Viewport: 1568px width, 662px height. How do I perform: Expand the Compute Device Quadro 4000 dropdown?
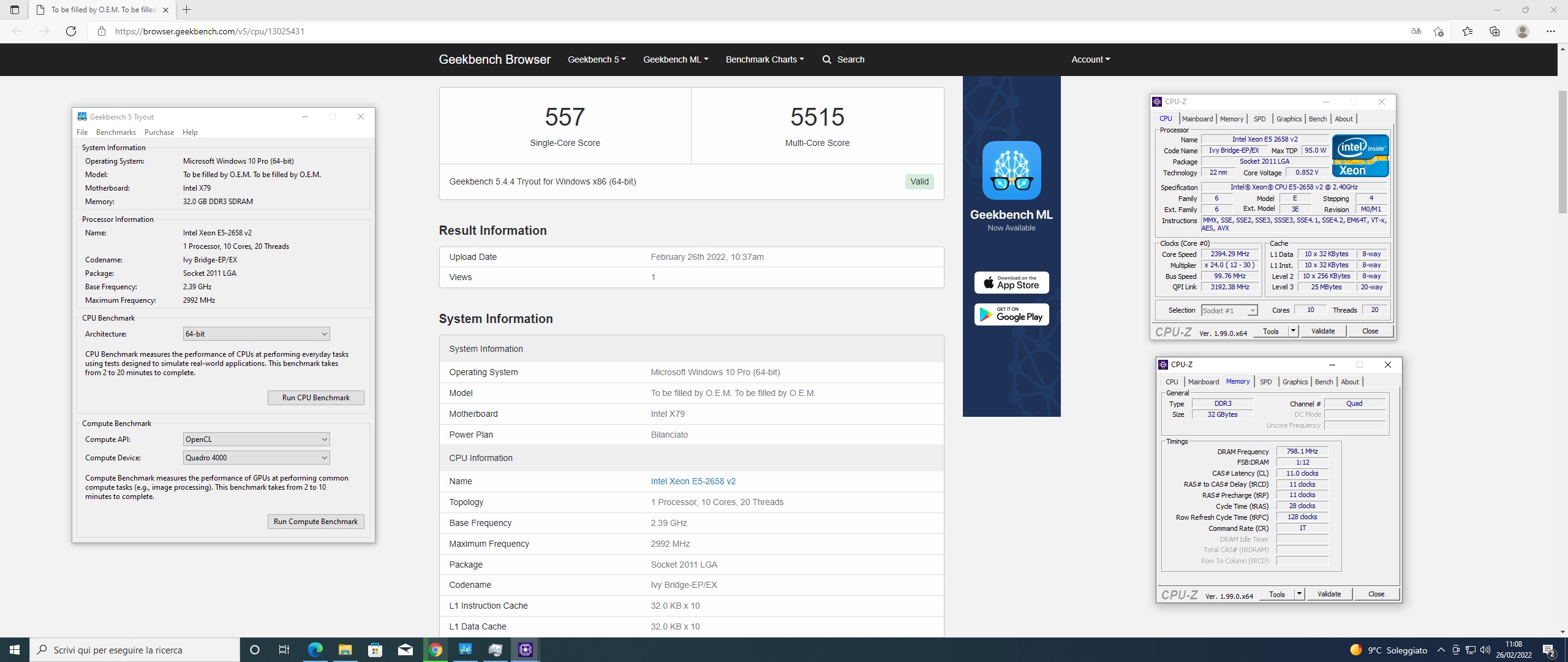click(x=257, y=458)
